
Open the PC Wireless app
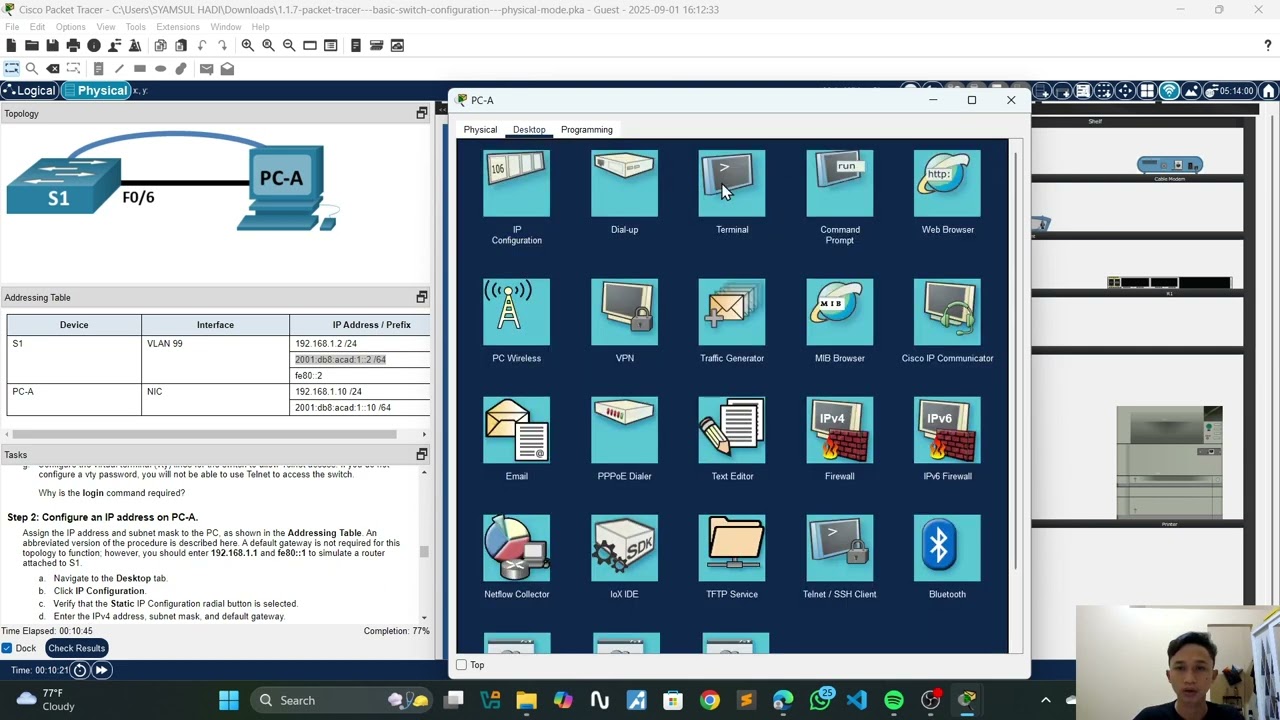[516, 312]
